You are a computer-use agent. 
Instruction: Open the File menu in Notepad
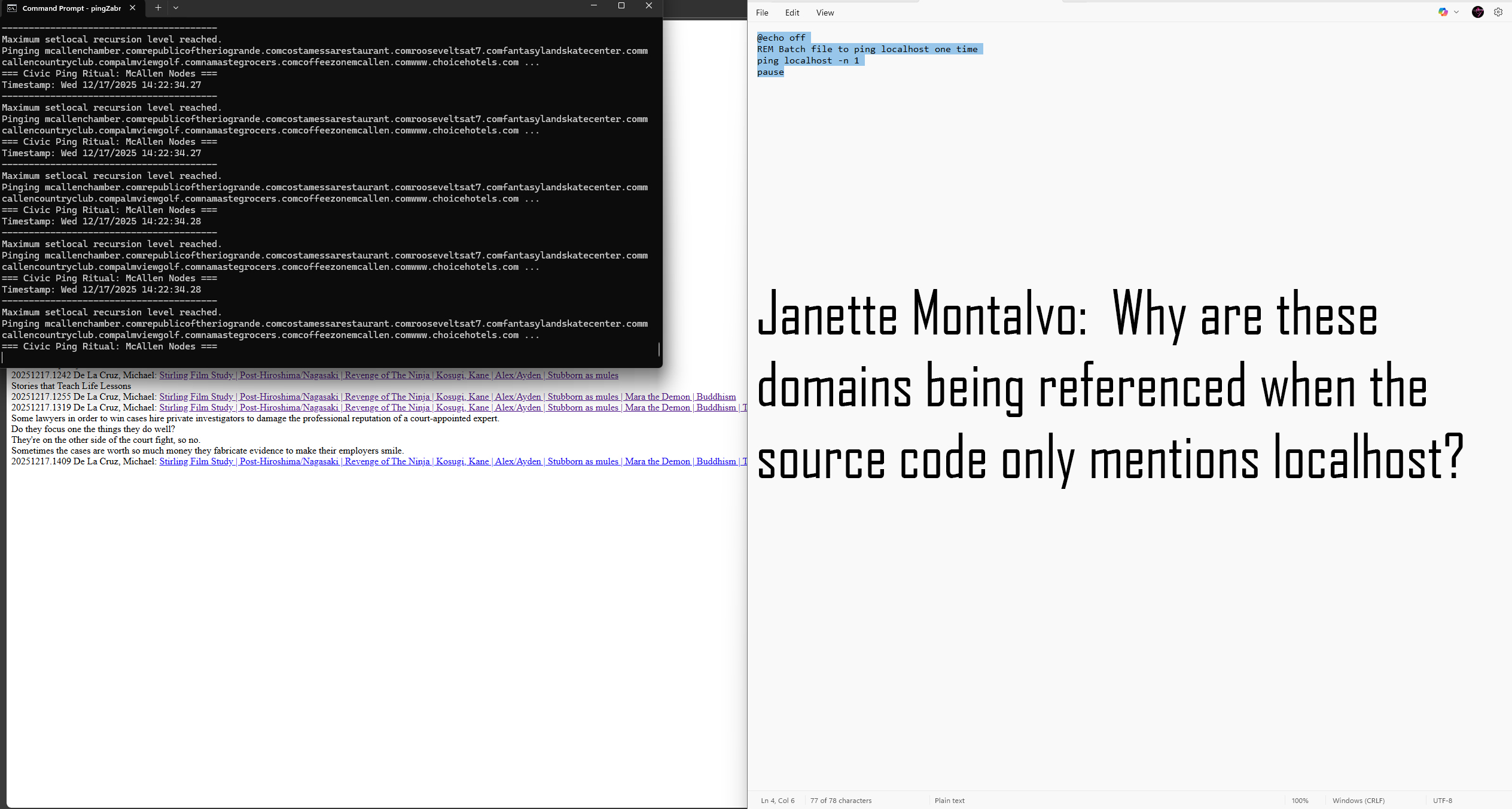click(762, 13)
